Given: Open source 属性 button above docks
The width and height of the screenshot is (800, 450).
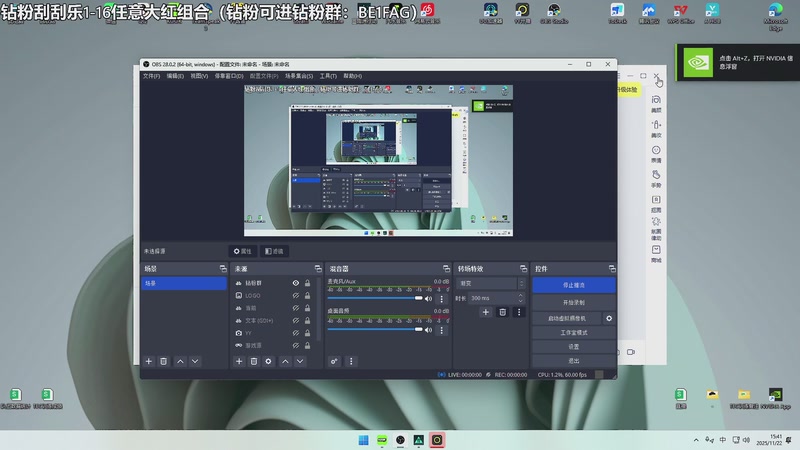Looking at the screenshot, I should coord(242,251).
